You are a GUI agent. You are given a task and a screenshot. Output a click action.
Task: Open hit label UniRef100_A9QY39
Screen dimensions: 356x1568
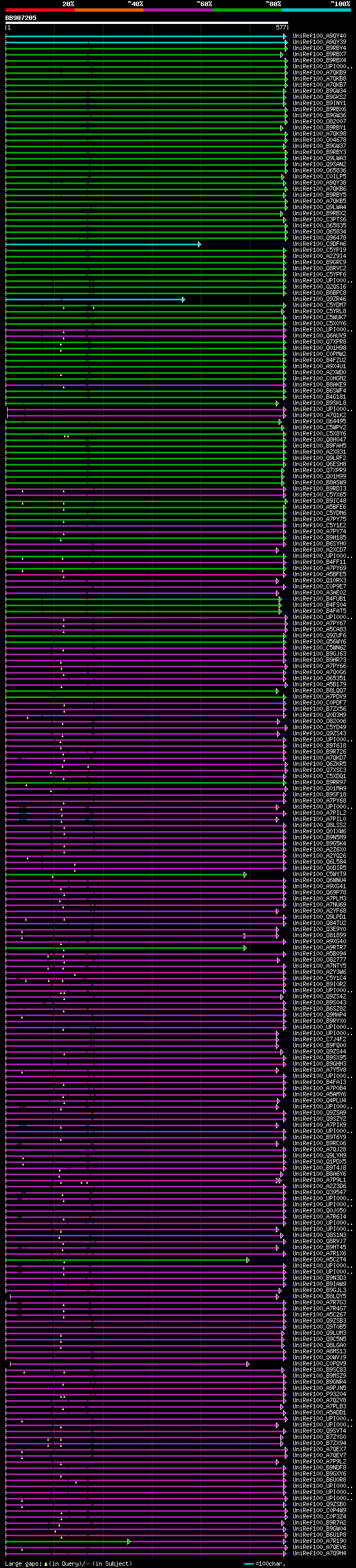pos(319,42)
